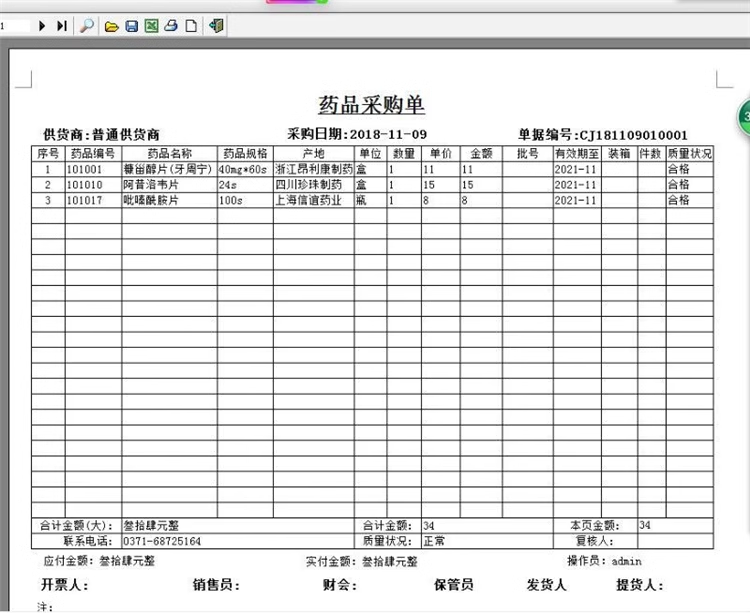Image resolution: width=750 pixels, height=613 pixels.
Task: Click specification cell 40mg*60s
Action: (243, 169)
